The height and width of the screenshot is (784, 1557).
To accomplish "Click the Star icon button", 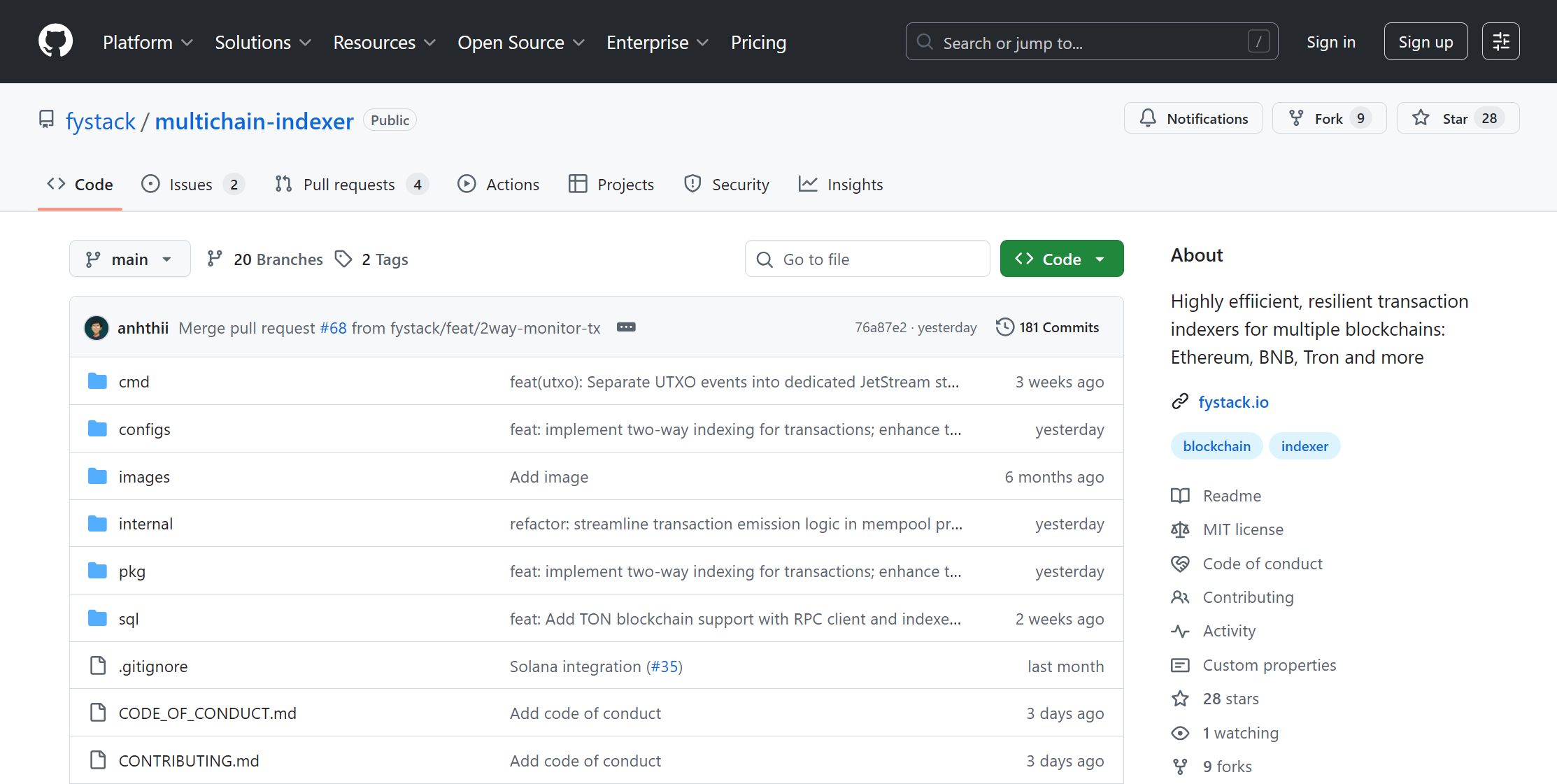I will [1421, 118].
